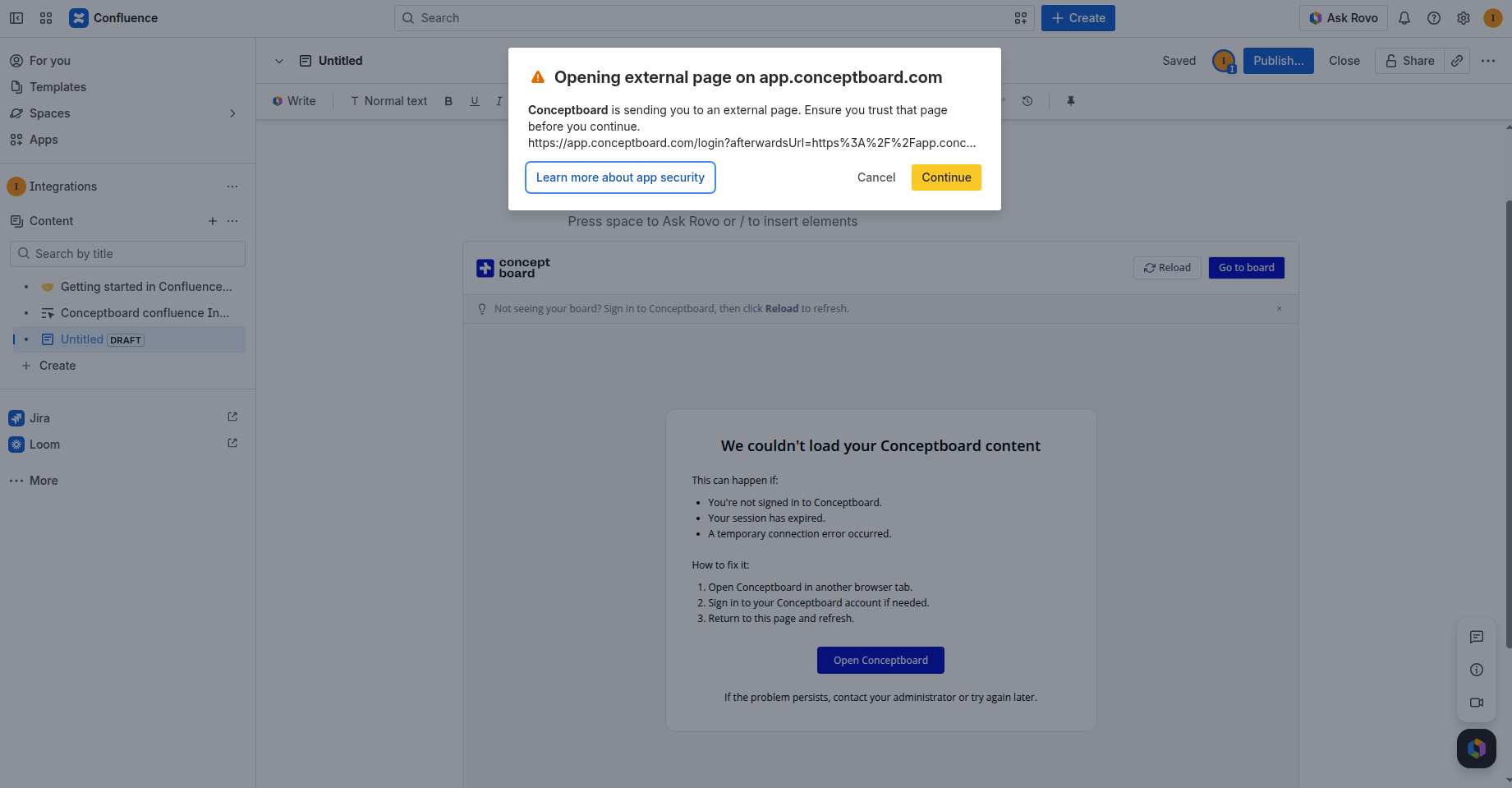Click the Share button
Screen dimensions: 1512x788
1409,61
